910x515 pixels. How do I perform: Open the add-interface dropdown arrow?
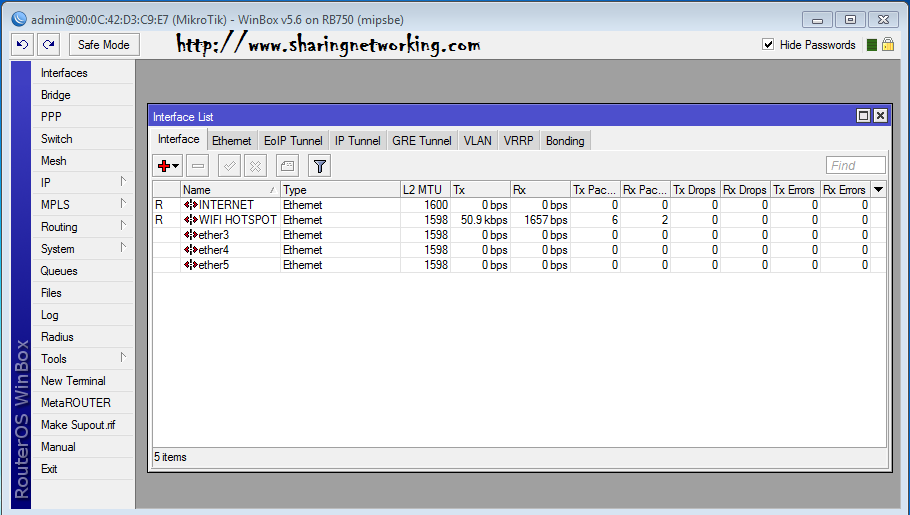coord(175,167)
